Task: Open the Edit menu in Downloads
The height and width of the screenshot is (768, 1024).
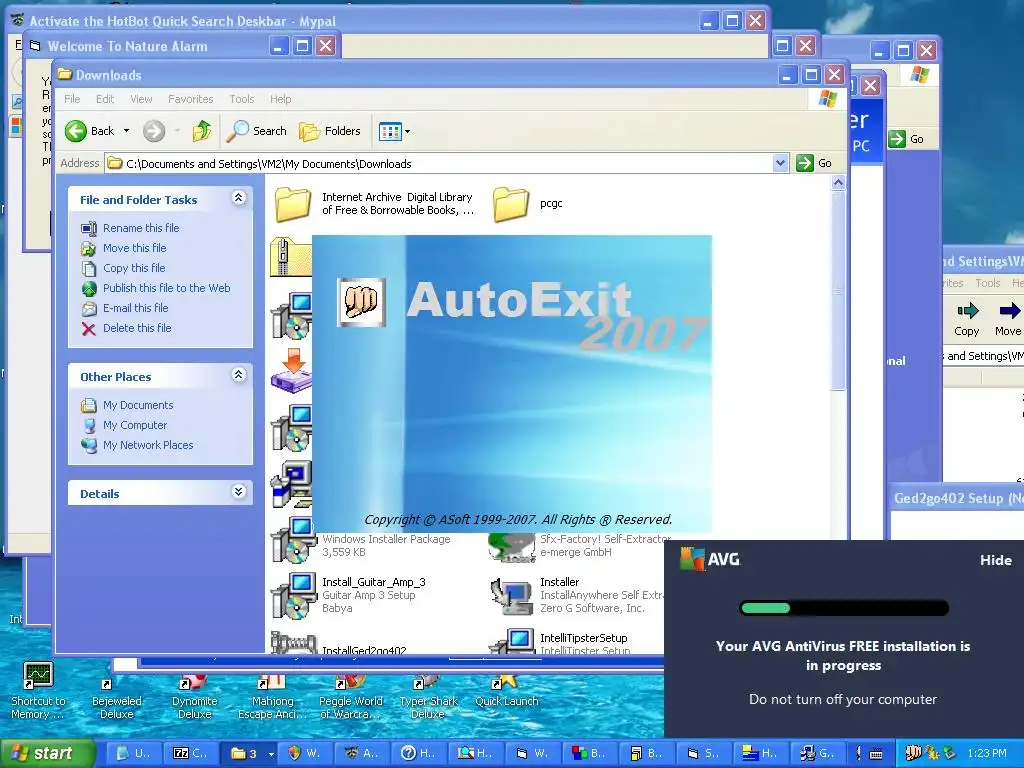Action: (x=104, y=99)
